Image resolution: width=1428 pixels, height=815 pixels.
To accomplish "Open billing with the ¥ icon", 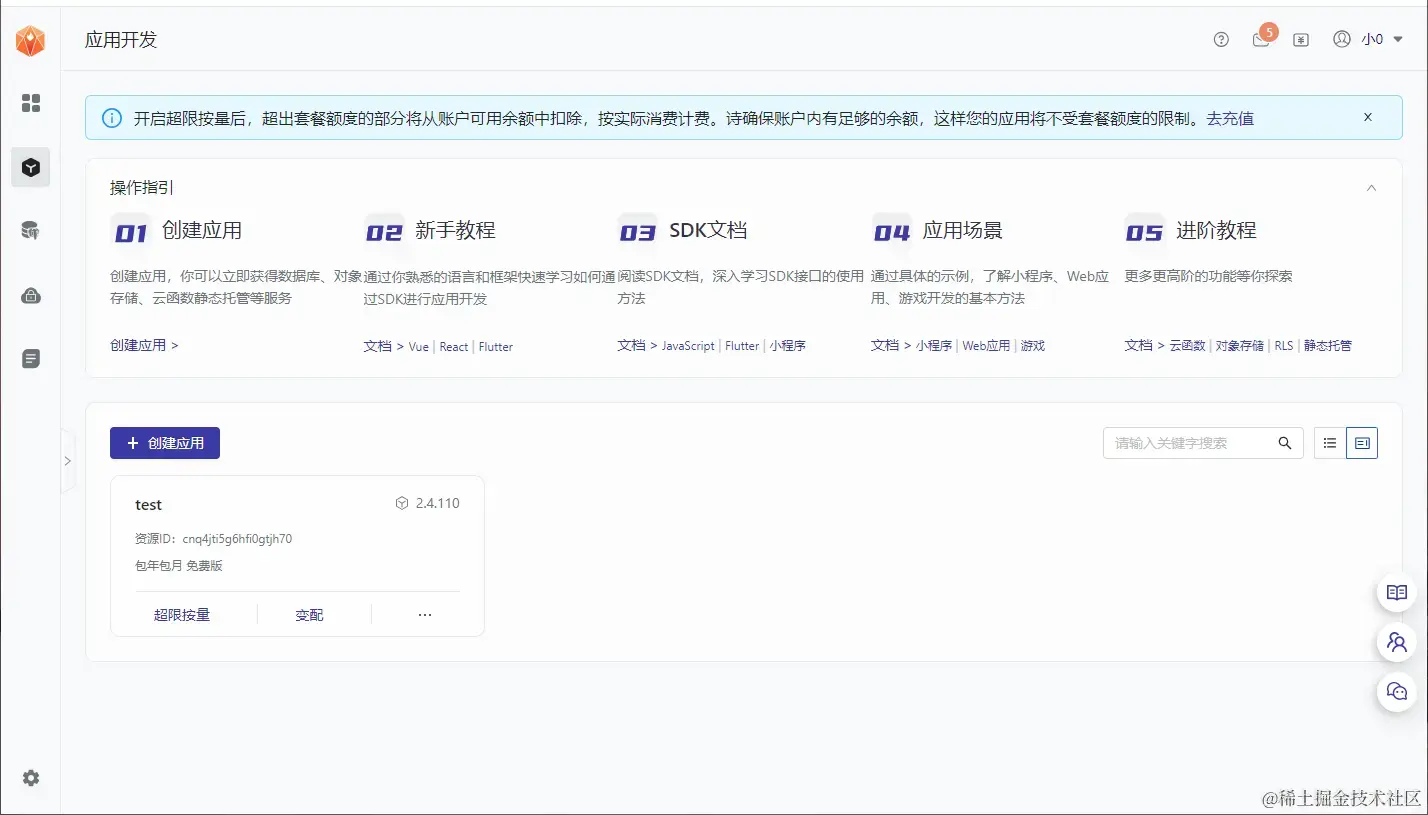I will point(1301,40).
